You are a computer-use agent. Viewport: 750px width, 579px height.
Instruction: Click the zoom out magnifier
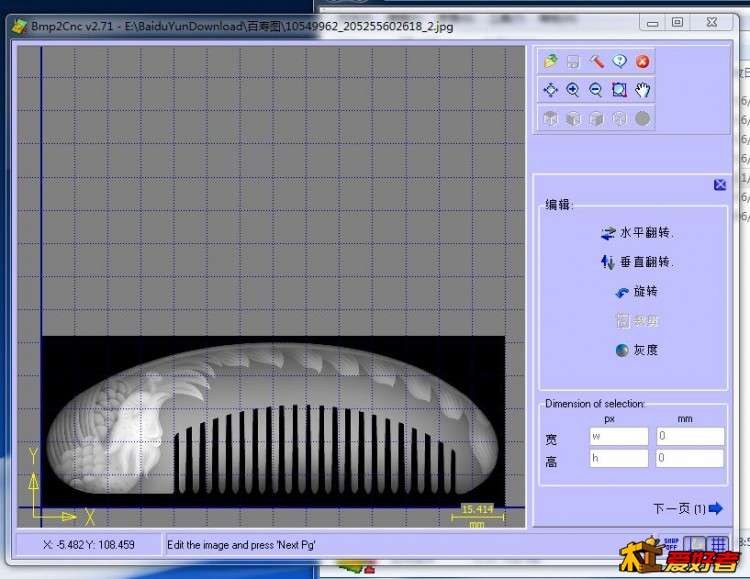pos(596,90)
